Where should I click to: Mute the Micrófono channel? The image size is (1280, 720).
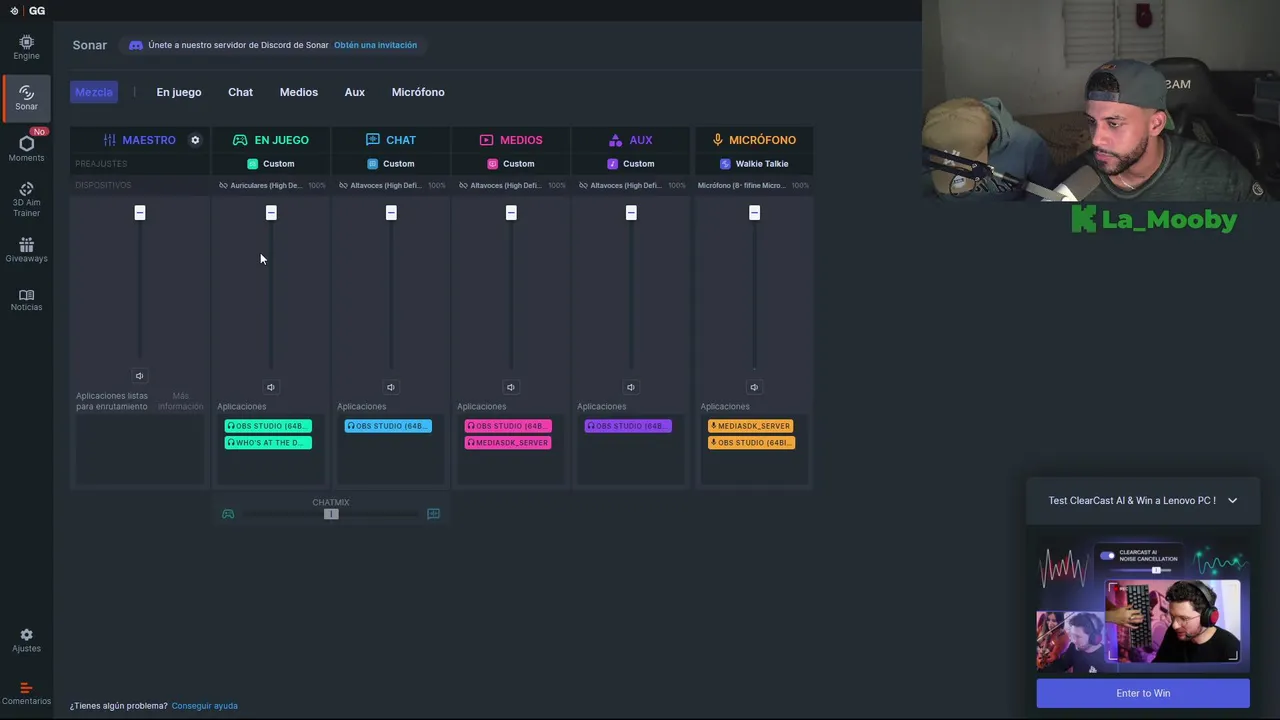(x=754, y=387)
